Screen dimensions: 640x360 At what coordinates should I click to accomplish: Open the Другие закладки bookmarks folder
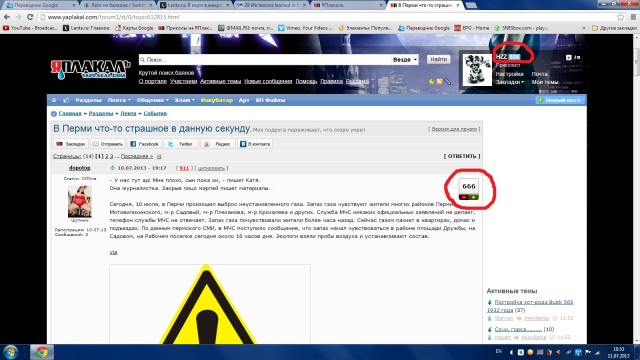(x=614, y=28)
